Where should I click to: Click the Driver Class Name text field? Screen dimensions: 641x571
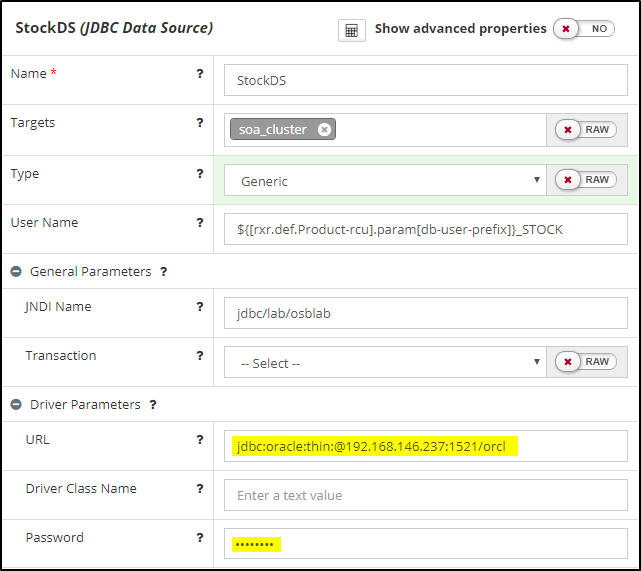pyautogui.click(x=425, y=495)
